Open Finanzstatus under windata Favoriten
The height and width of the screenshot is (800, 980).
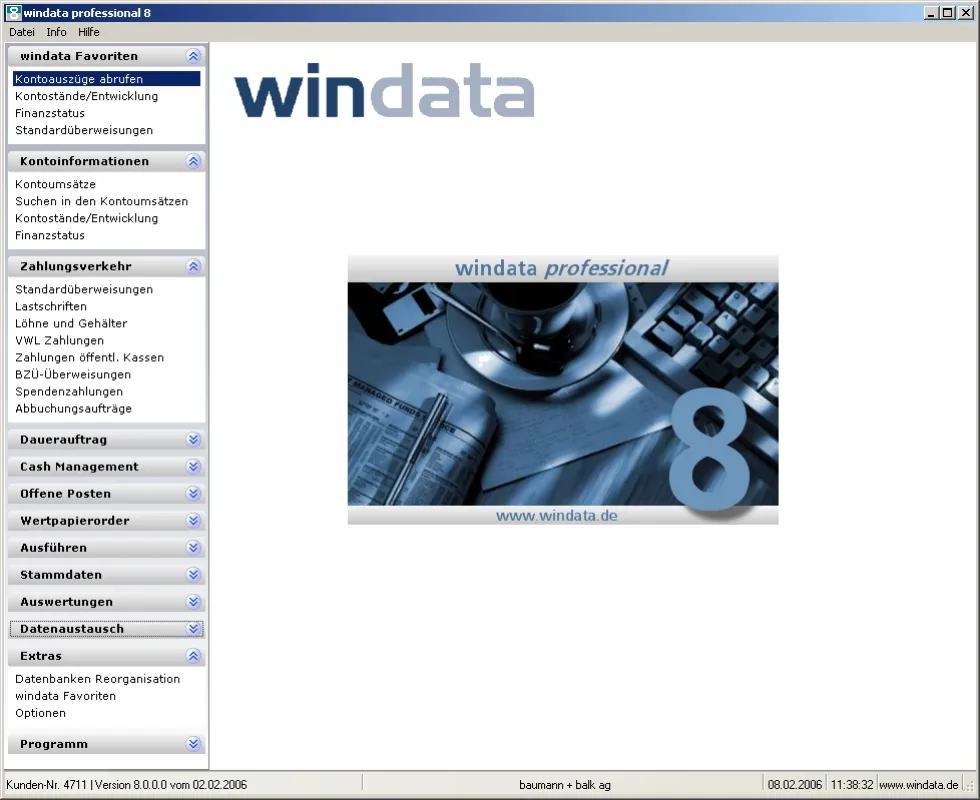(50, 113)
